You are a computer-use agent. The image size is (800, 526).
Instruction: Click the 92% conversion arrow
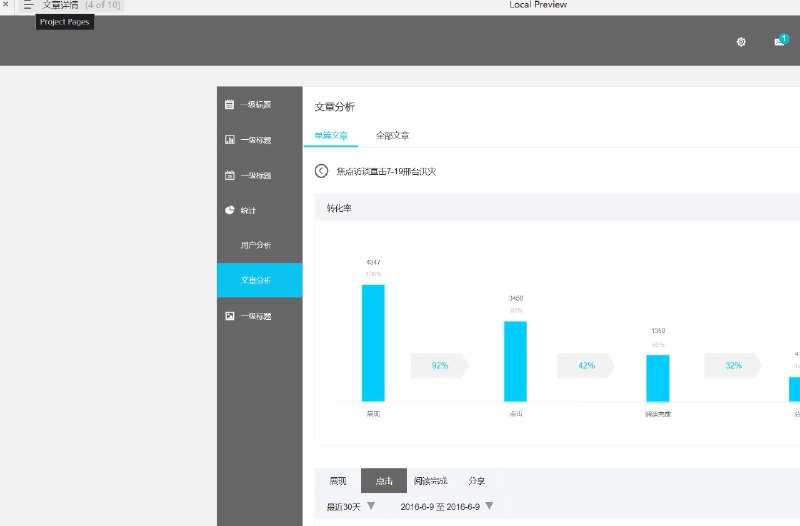coord(439,365)
